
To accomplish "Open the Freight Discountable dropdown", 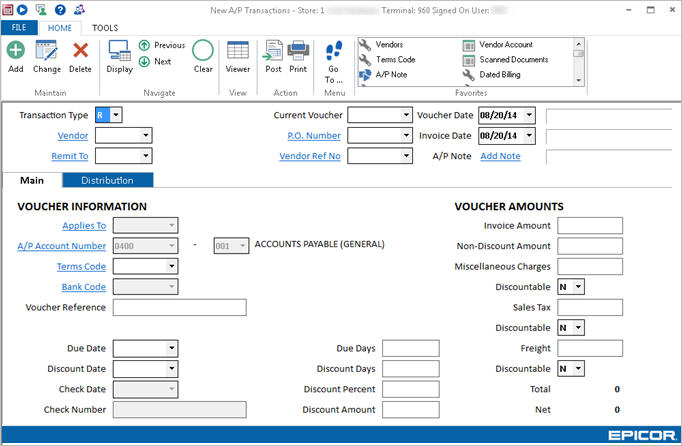I will [x=579, y=368].
